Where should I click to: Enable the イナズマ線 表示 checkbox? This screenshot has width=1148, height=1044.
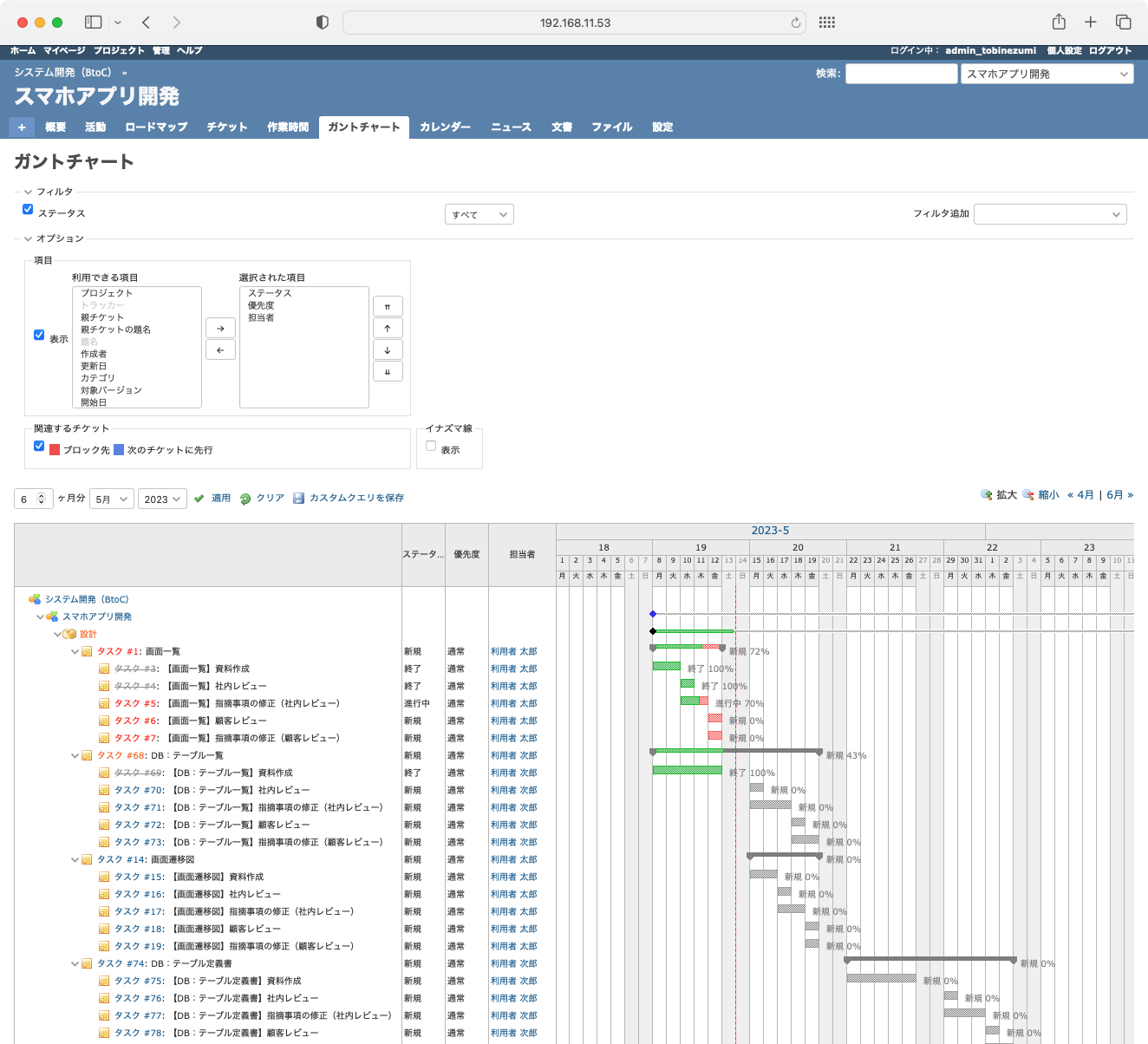(431, 445)
